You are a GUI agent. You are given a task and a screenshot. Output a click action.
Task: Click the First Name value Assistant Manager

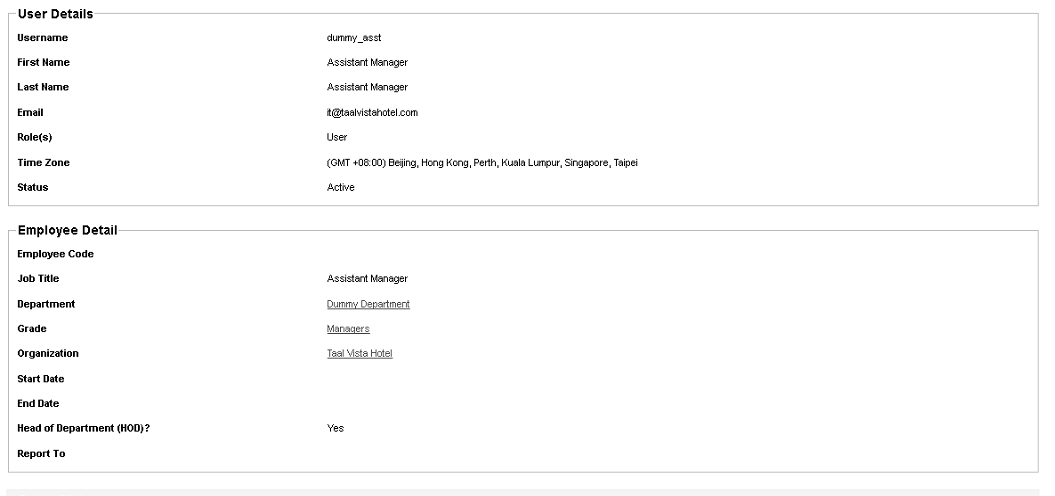(367, 63)
